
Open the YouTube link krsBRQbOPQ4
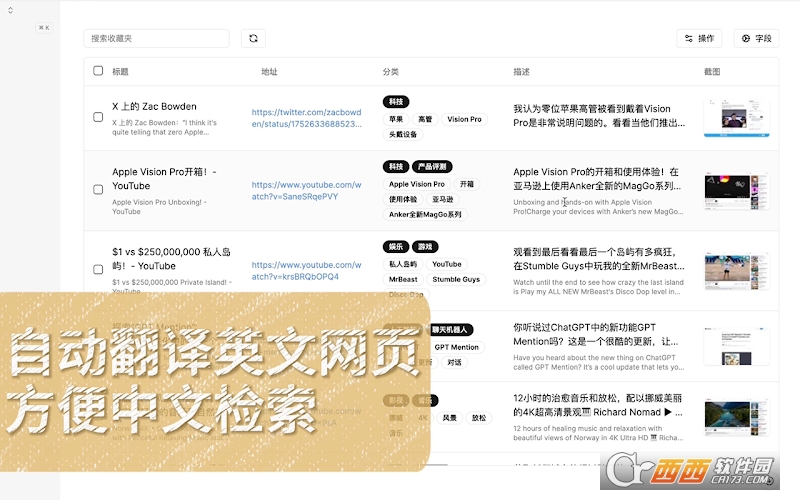[307, 270]
